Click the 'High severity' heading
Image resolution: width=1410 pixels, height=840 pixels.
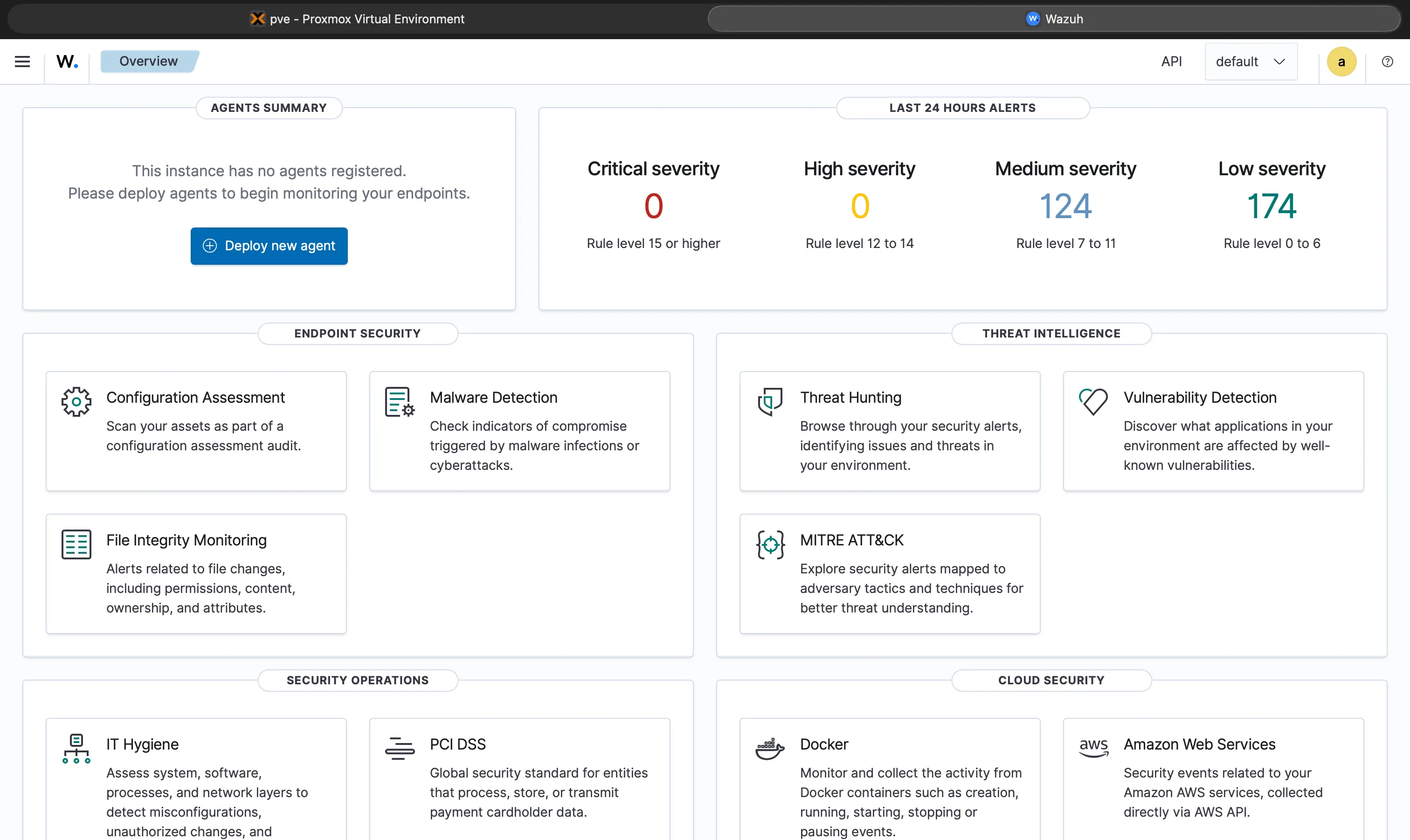(x=859, y=169)
